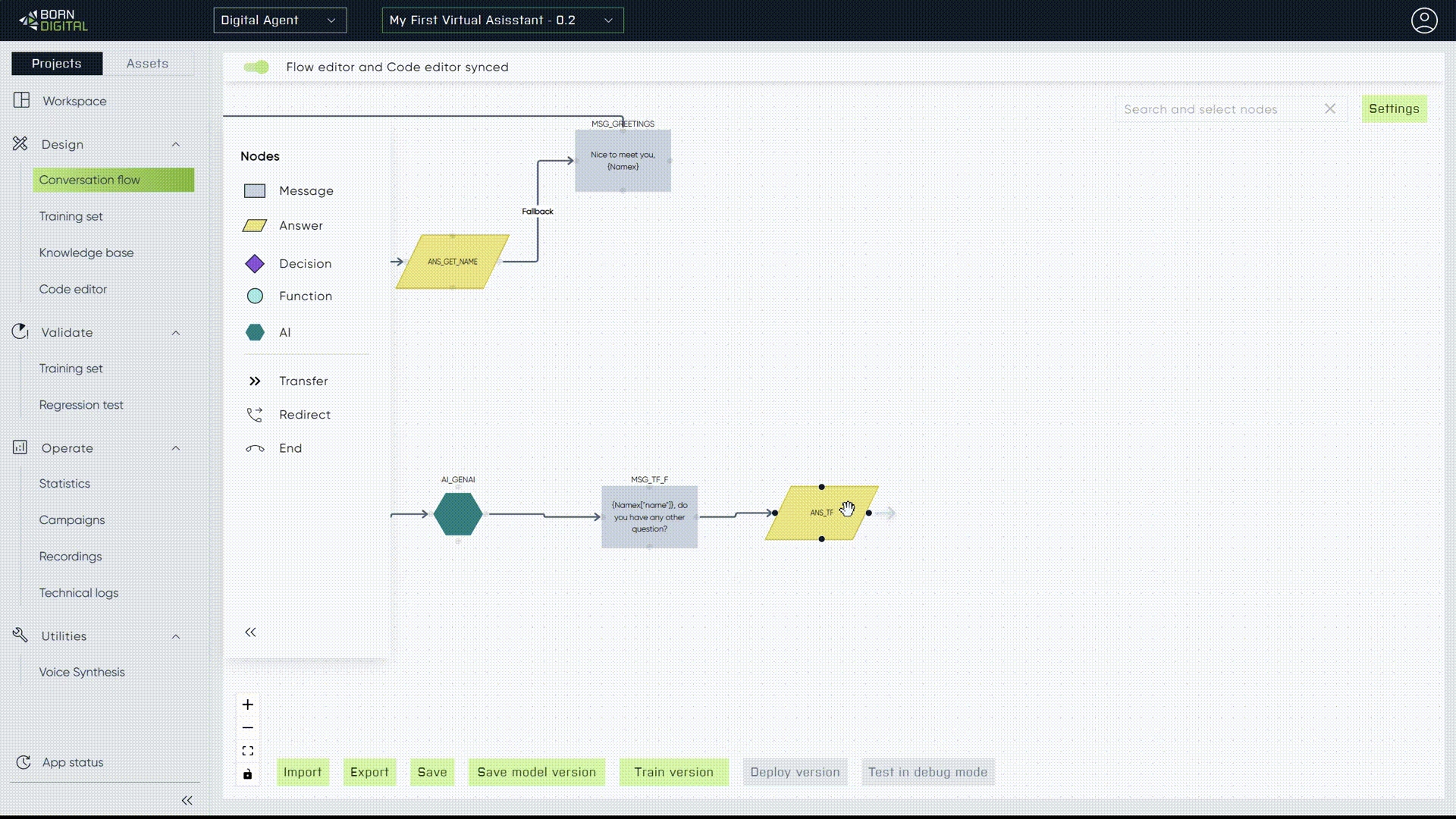Click the fit-to-screen view icon
Viewport: 1456px width, 819px height.
[x=248, y=751]
